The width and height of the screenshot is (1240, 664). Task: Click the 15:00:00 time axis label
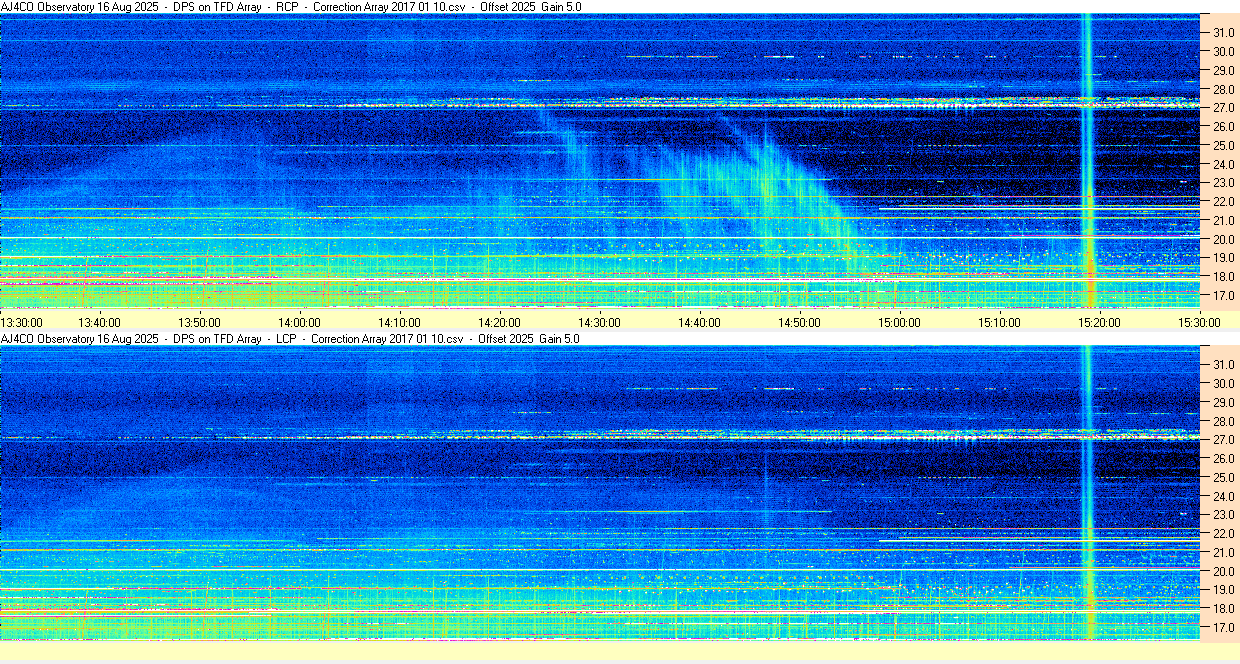coord(899,322)
